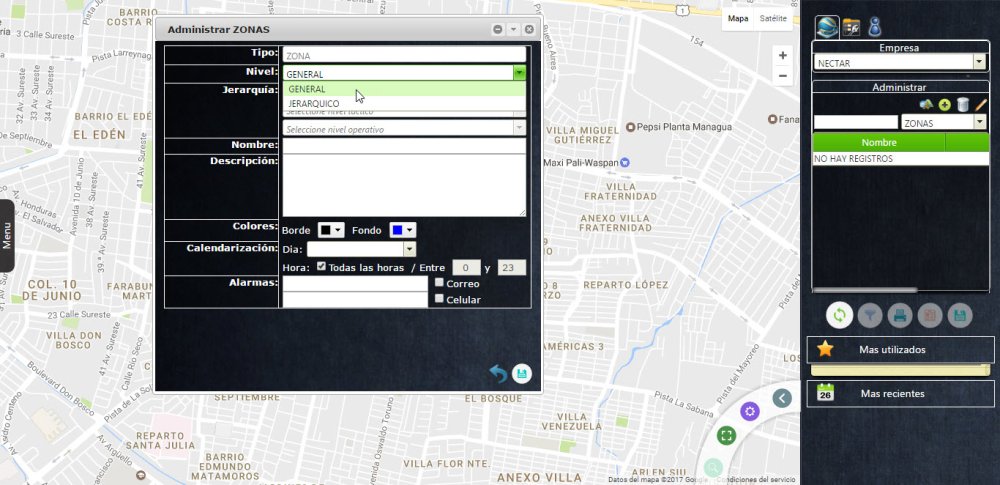Click the Tipo ZONA field
The width and height of the screenshot is (1000, 485).
(x=404, y=55)
